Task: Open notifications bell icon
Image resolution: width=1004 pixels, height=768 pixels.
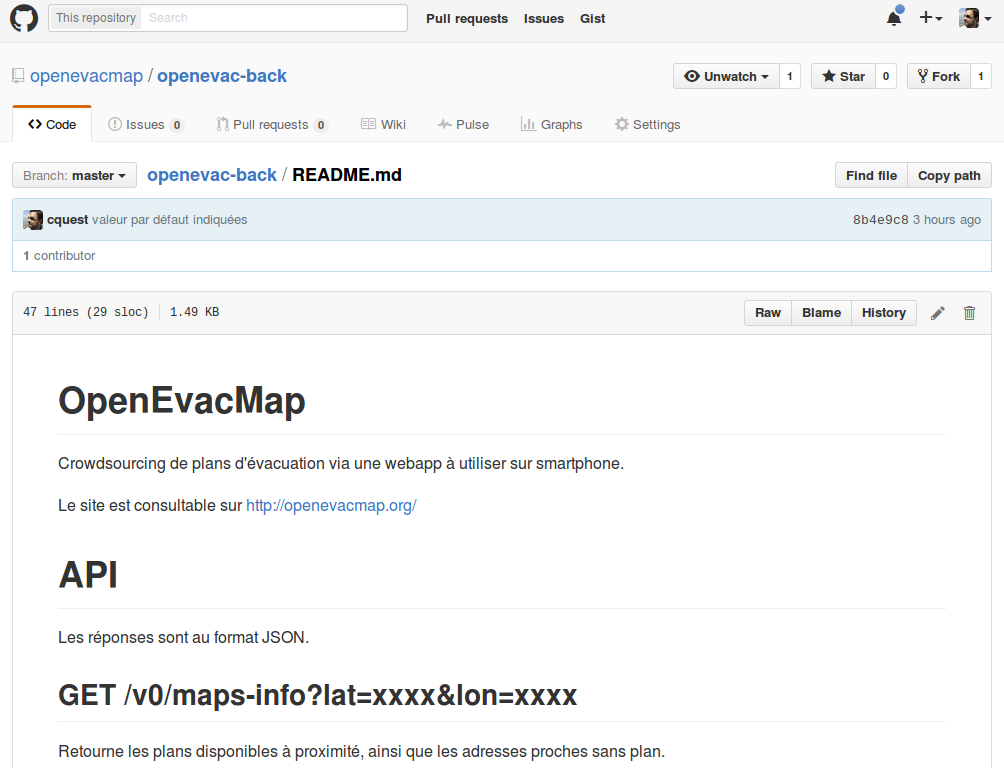Action: tap(895, 18)
